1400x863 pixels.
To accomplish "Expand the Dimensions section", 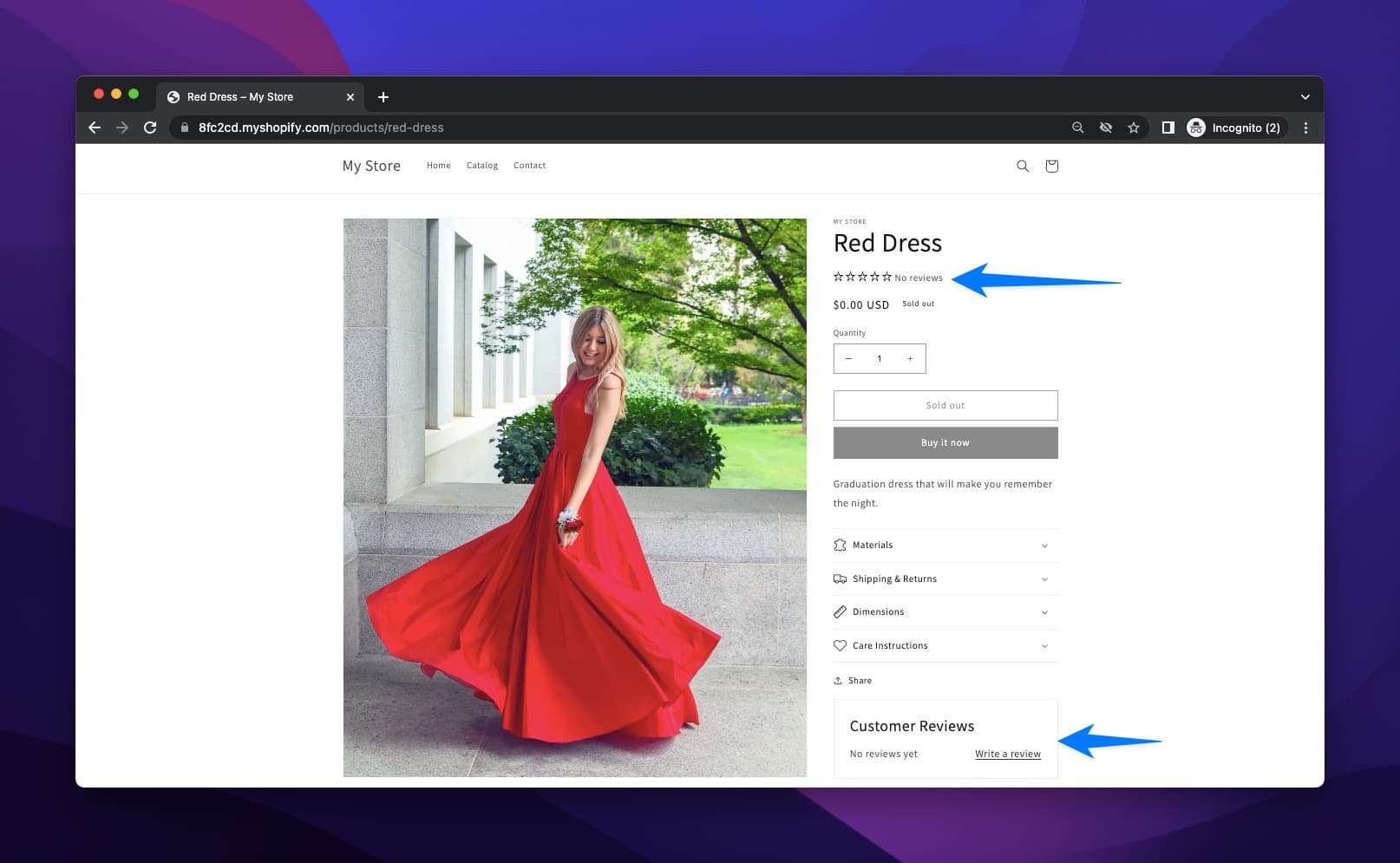I will click(x=945, y=612).
